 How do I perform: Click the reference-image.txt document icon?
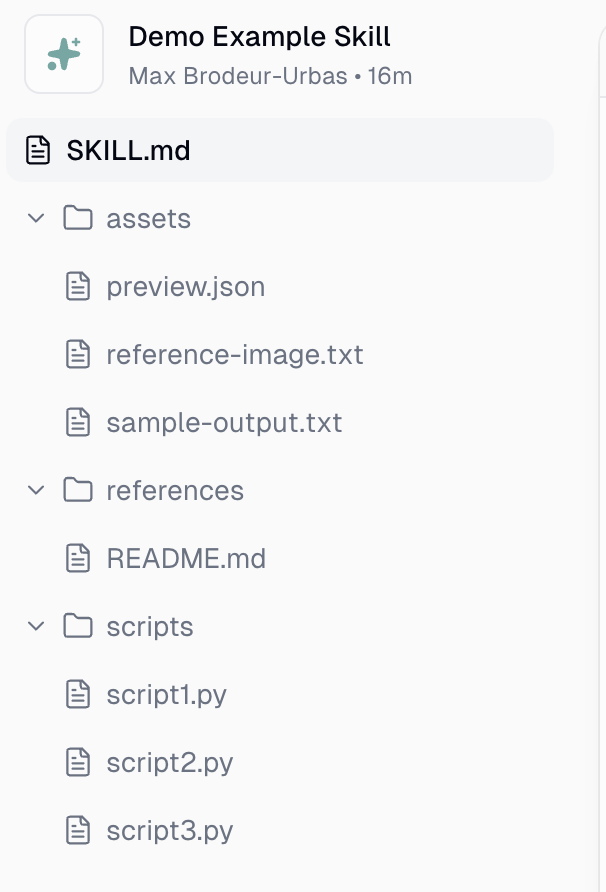point(78,354)
